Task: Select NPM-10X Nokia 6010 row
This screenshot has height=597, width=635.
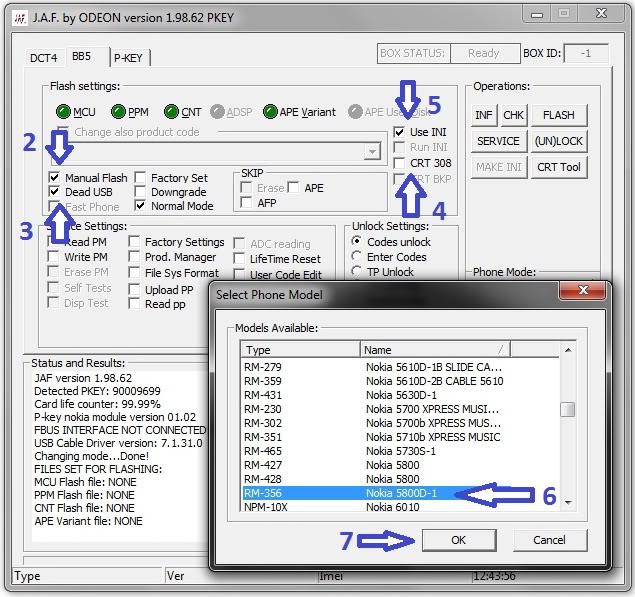Action: tap(400, 506)
